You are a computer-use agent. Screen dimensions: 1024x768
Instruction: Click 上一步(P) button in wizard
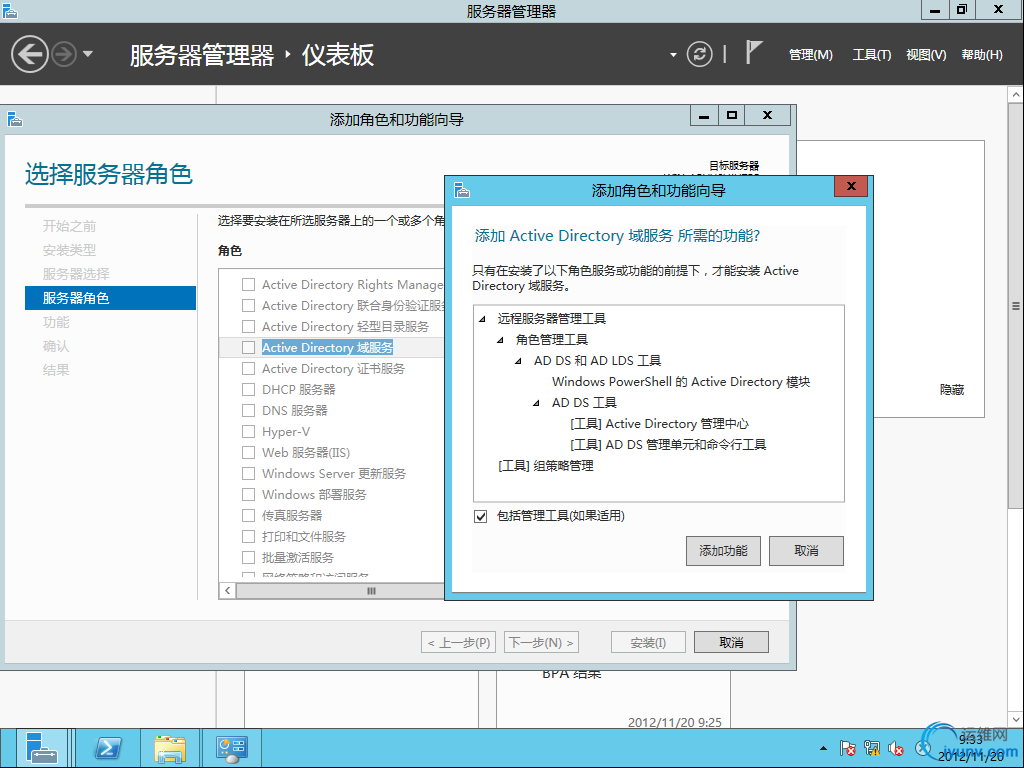click(x=458, y=643)
